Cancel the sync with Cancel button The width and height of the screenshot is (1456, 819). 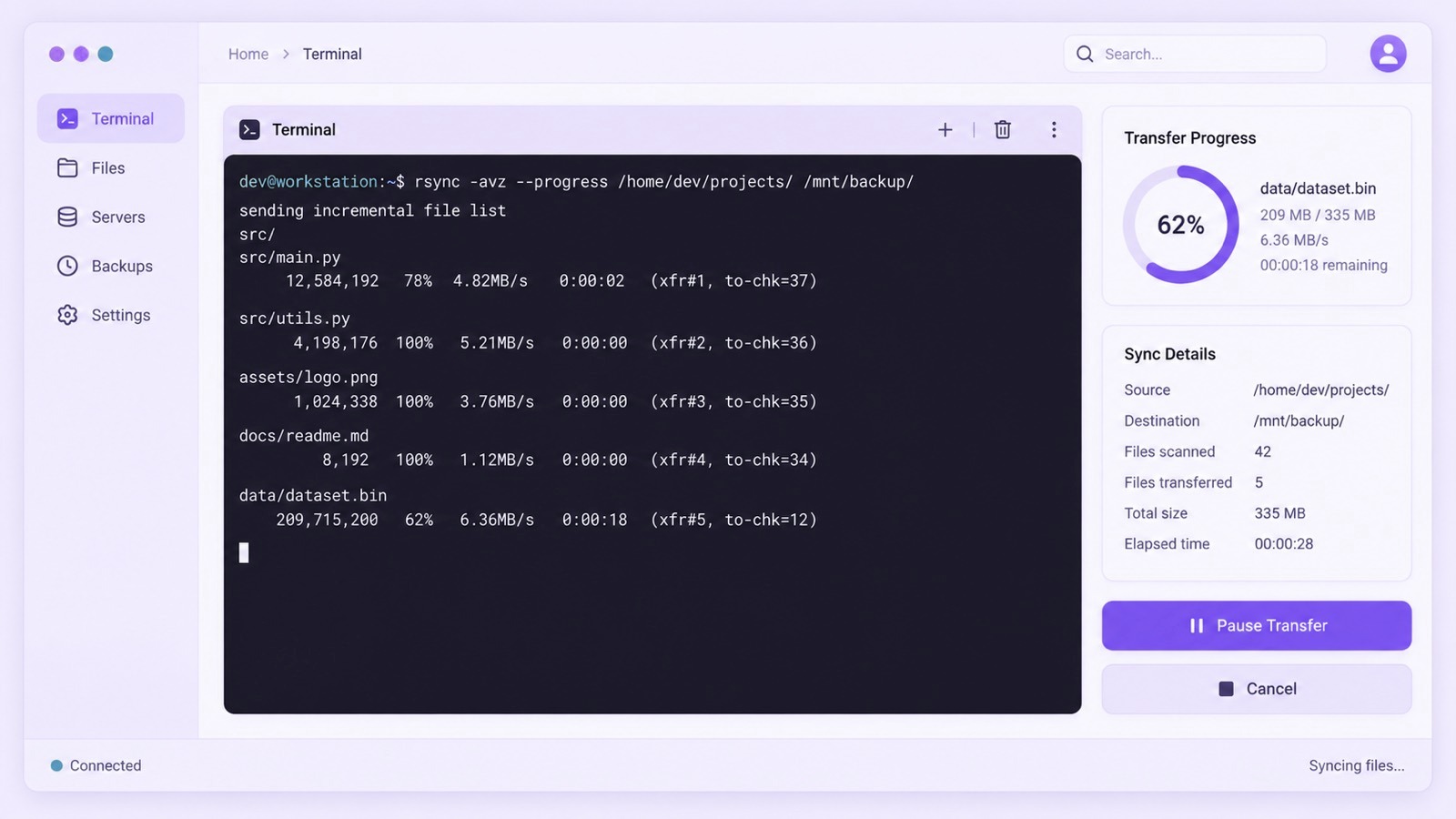tap(1257, 689)
